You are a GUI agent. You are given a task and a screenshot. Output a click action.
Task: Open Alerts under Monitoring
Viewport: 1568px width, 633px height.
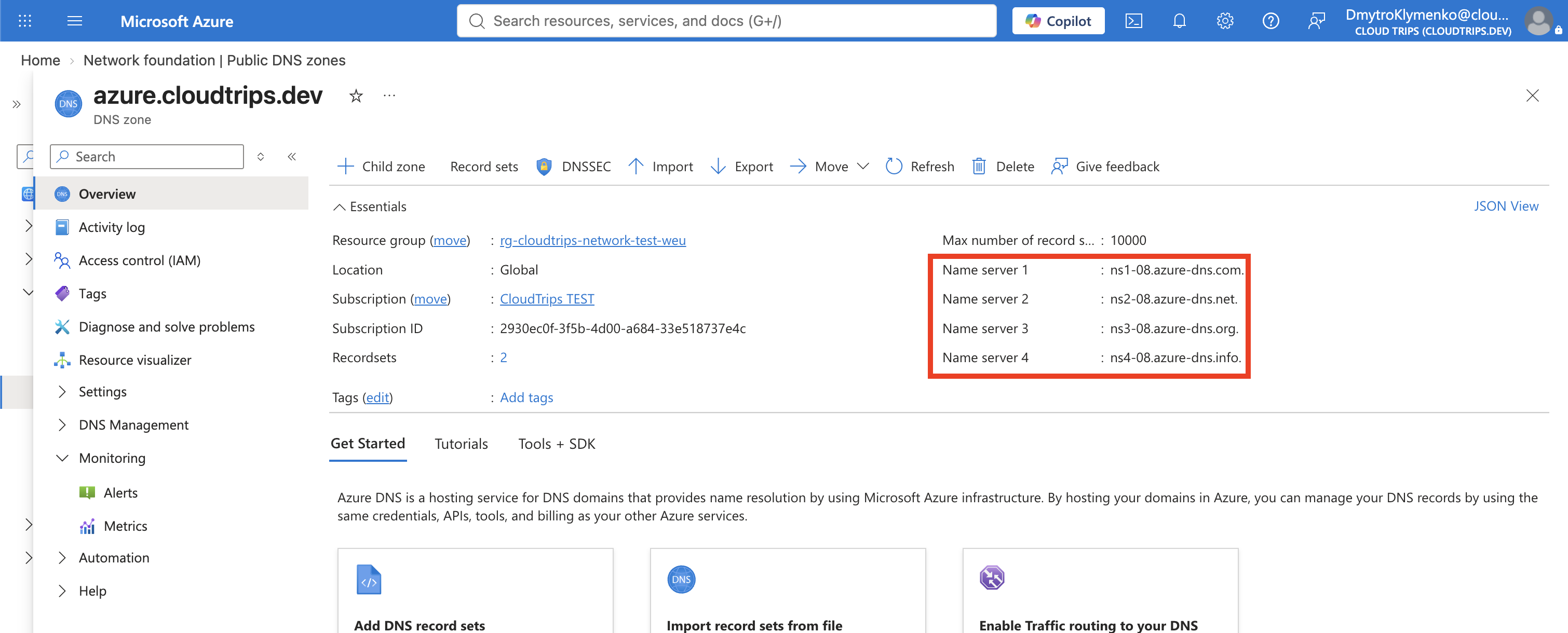120,492
